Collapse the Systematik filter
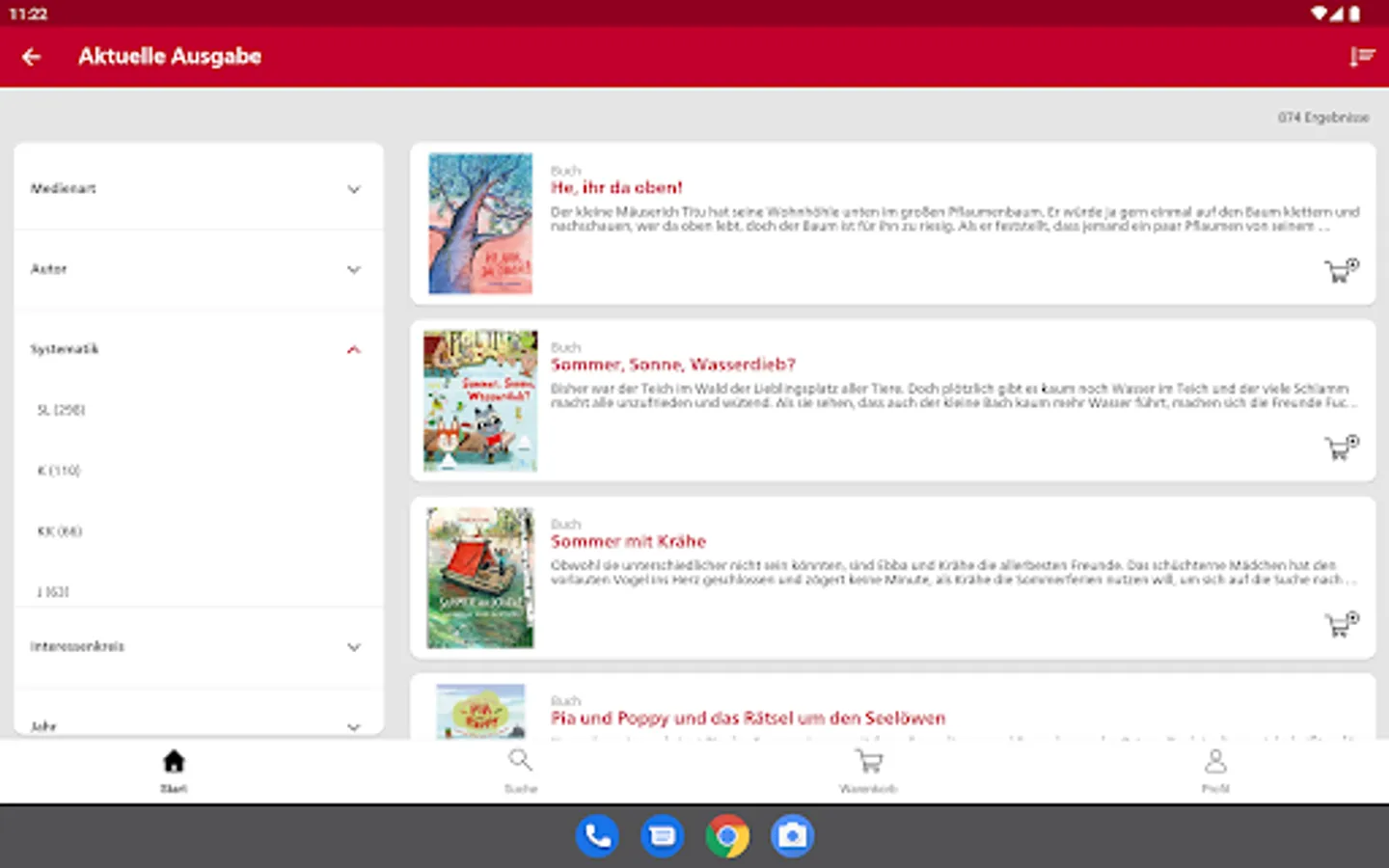The width and height of the screenshot is (1389, 868). (x=199, y=349)
